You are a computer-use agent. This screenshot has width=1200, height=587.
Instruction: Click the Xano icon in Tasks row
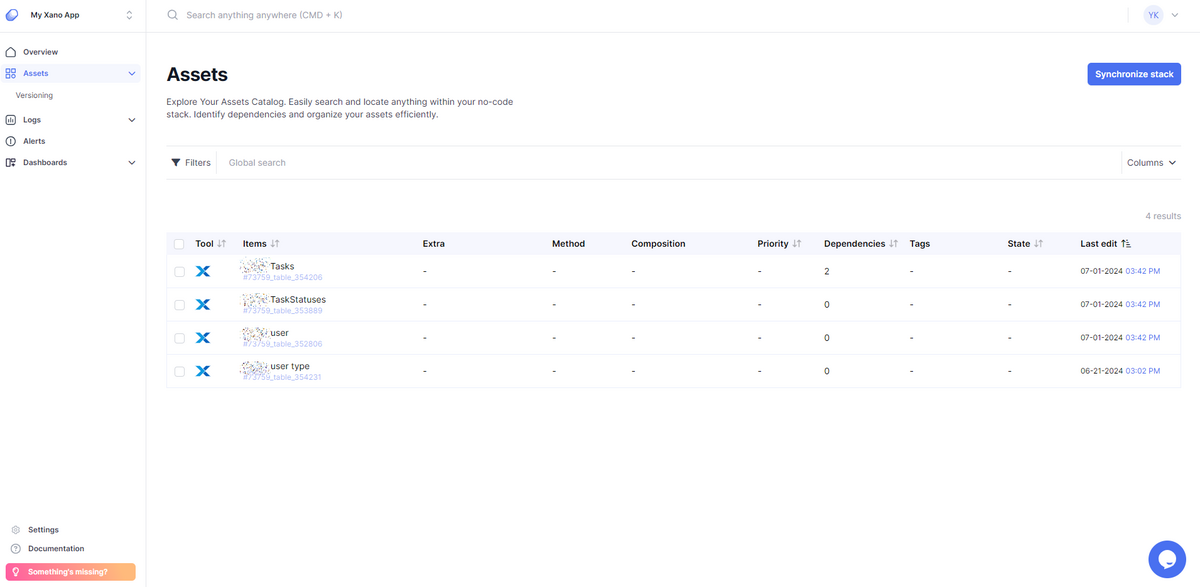point(203,271)
